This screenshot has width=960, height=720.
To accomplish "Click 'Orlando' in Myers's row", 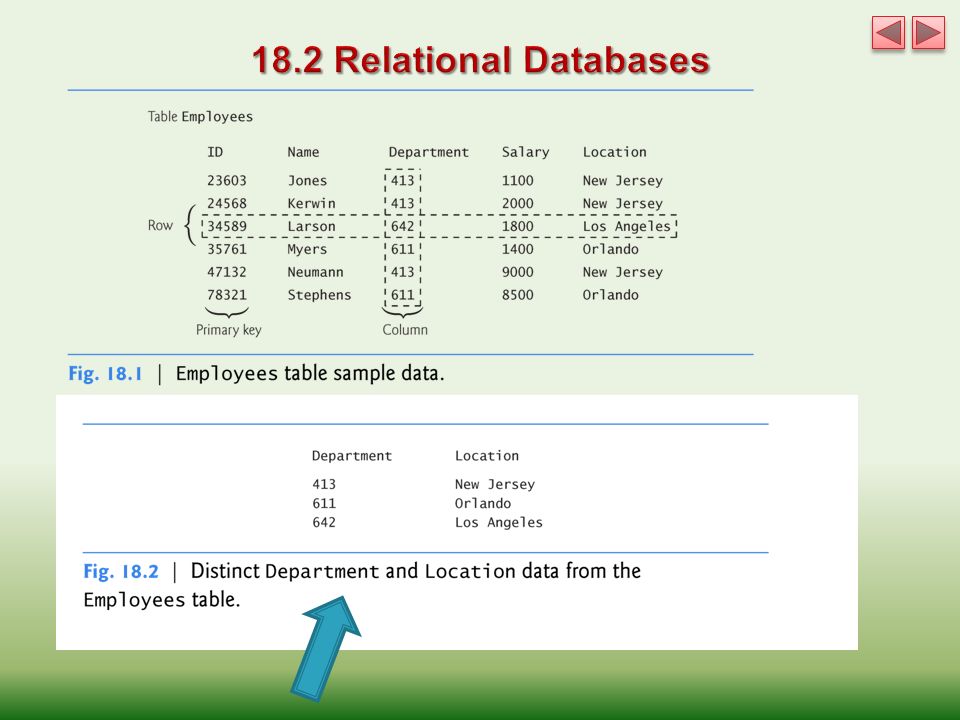I will [x=610, y=249].
